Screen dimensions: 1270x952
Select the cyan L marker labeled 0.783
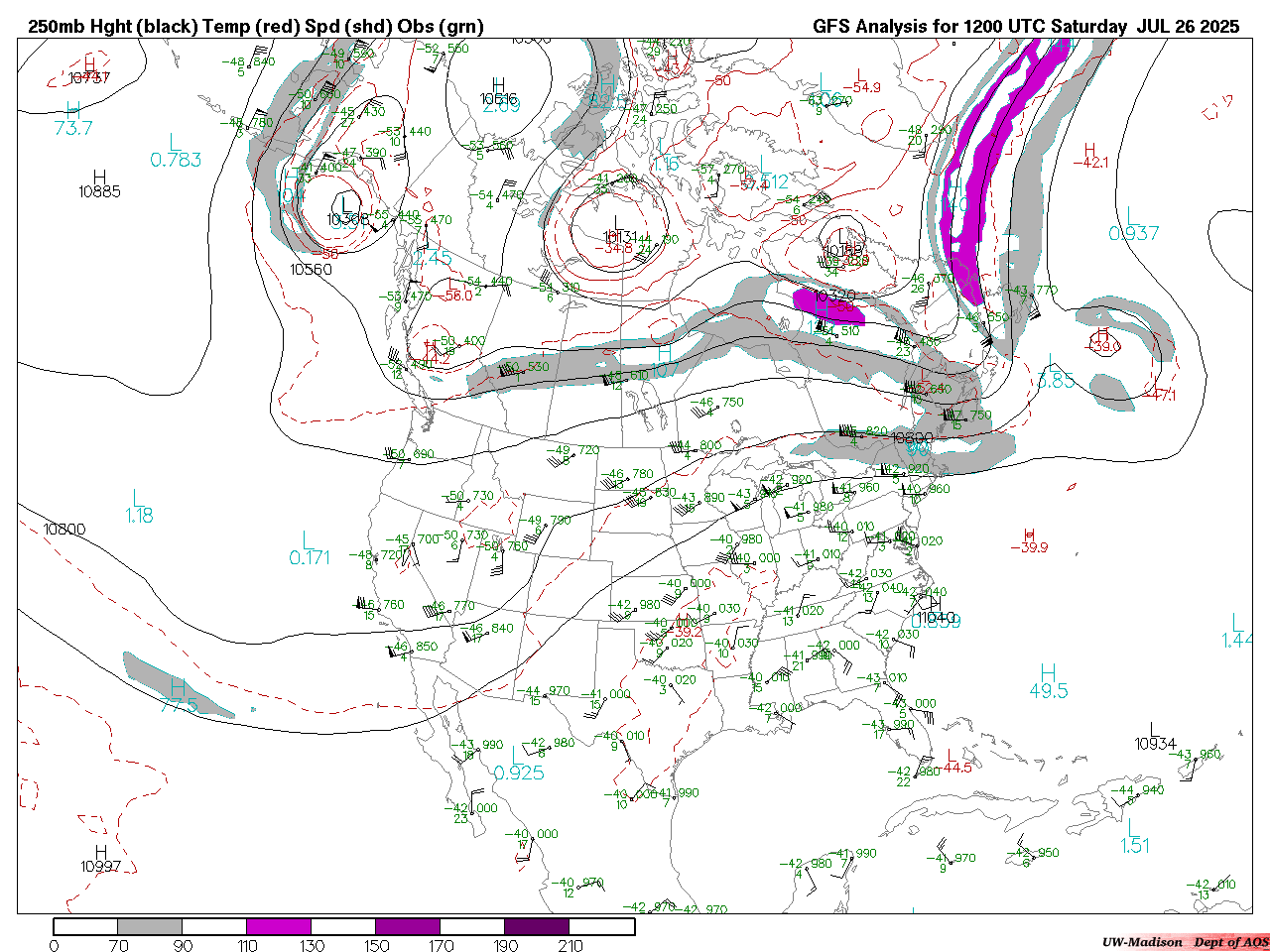(x=176, y=144)
